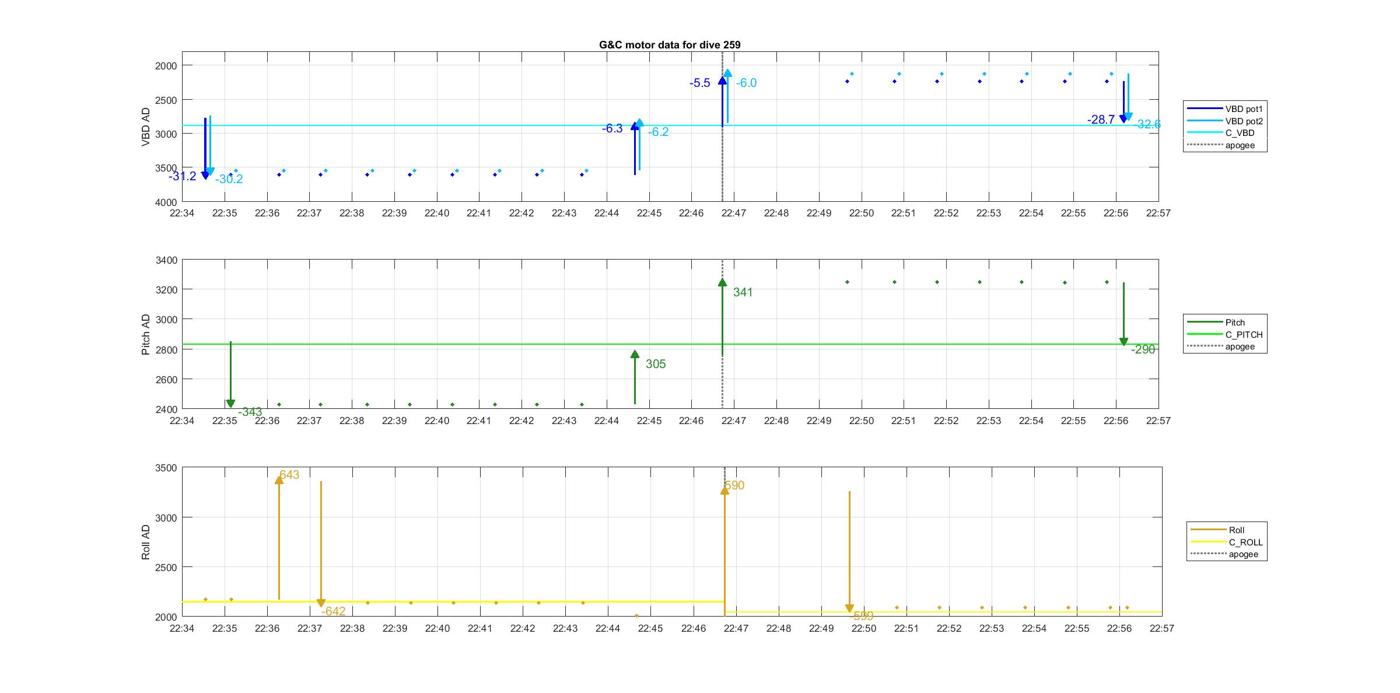This screenshot has width=1400, height=693.
Task: Click the '-343' pitch arrow label
Action: coord(250,412)
